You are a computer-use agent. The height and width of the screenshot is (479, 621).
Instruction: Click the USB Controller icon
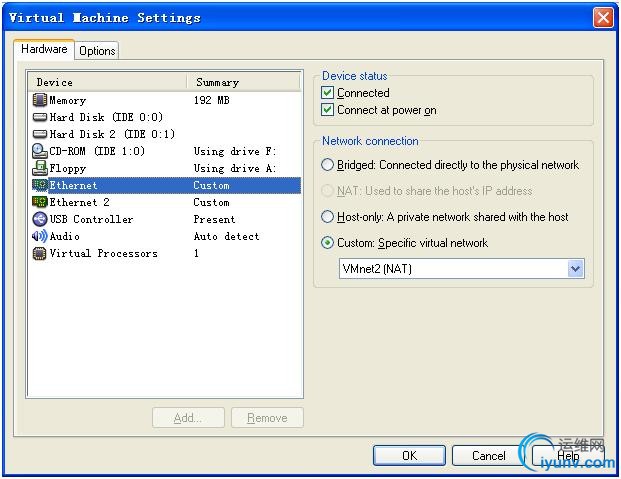coord(40,219)
